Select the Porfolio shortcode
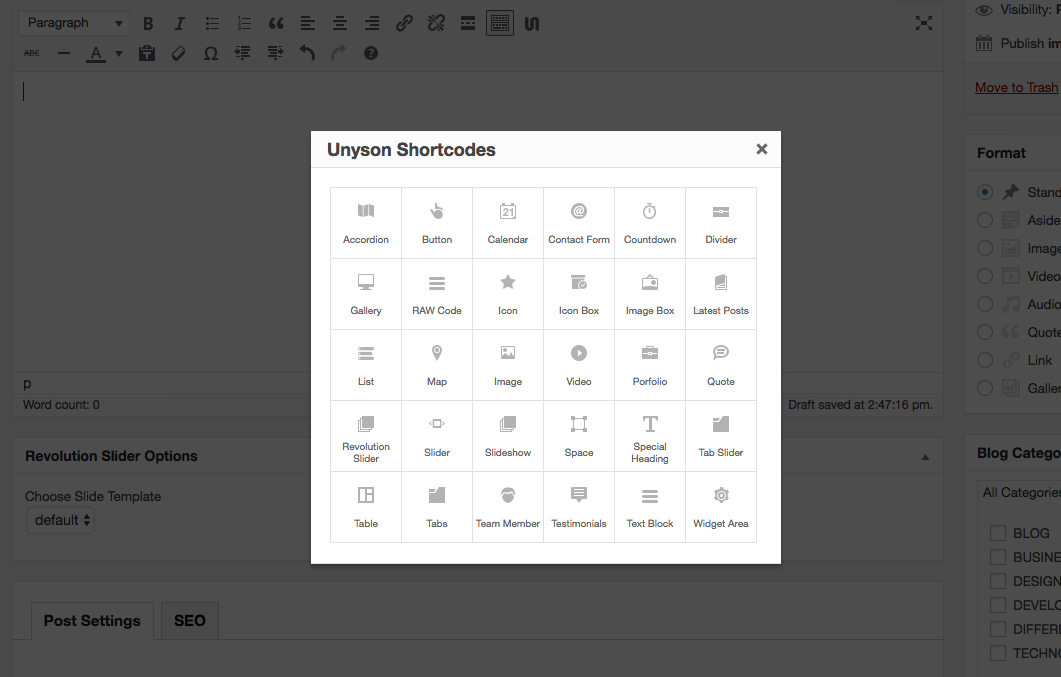This screenshot has width=1061, height=677. point(650,365)
